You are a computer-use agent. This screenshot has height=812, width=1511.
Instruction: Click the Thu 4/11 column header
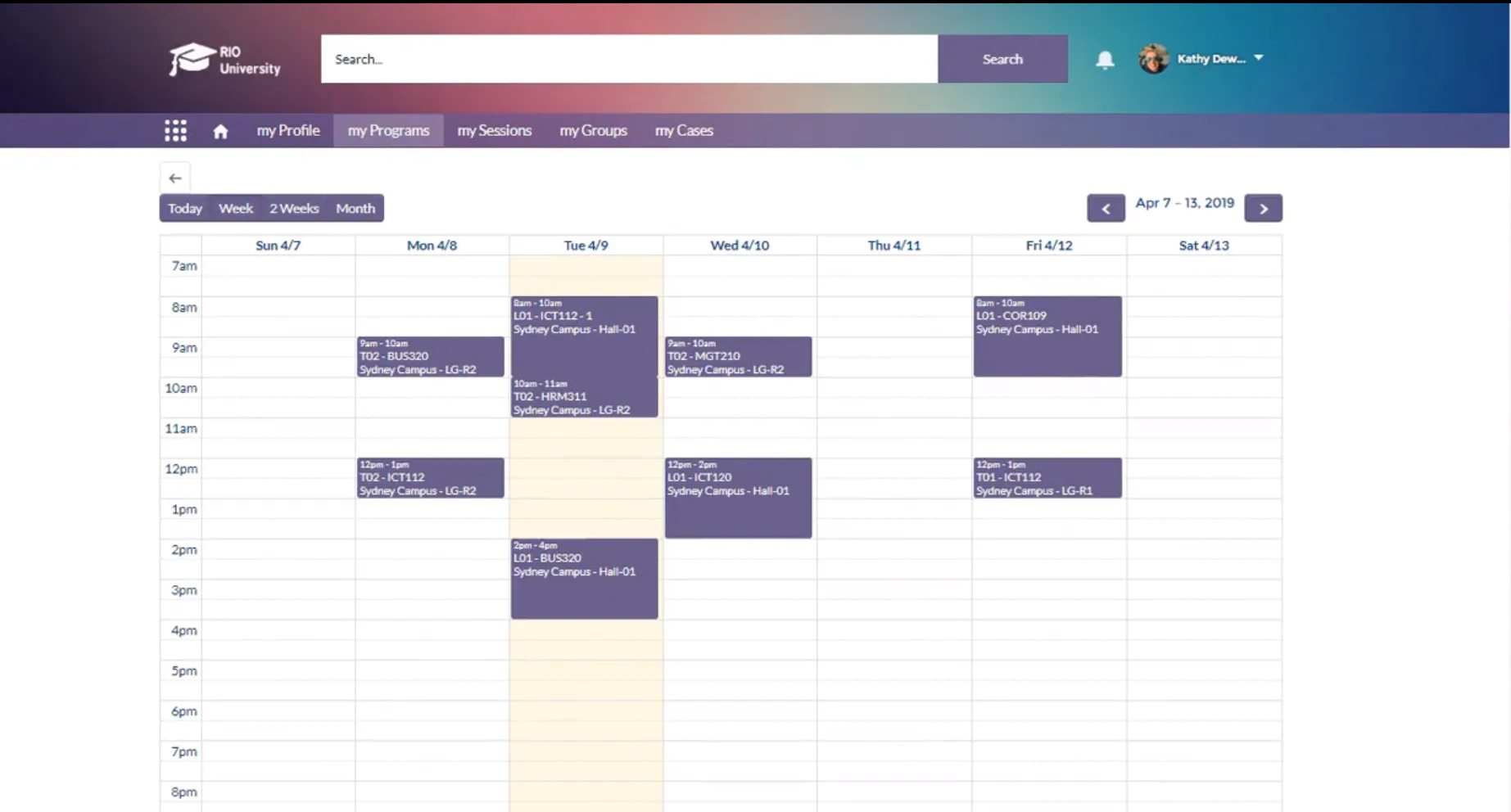(893, 246)
